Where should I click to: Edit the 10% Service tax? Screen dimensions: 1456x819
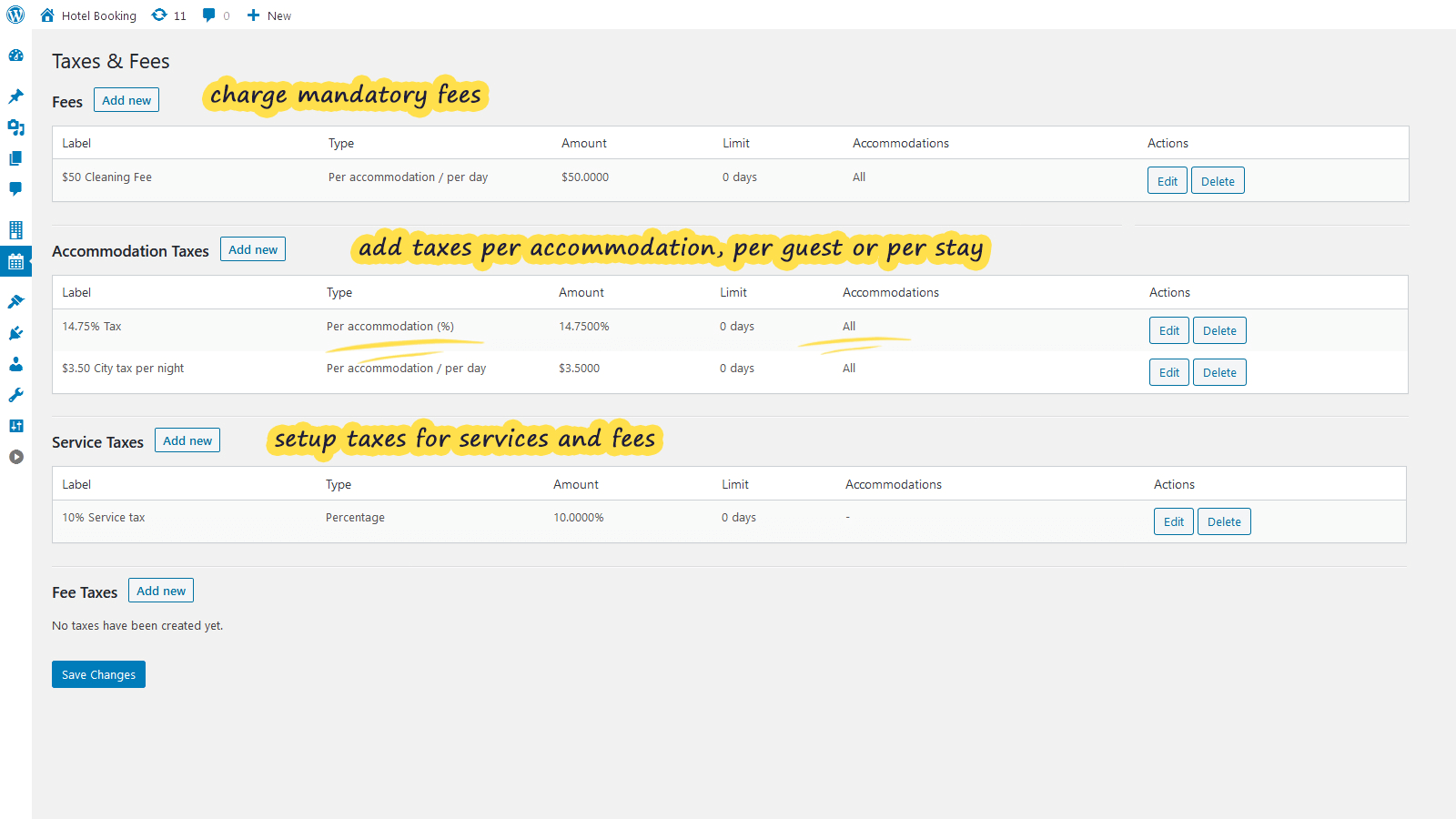point(1174,521)
